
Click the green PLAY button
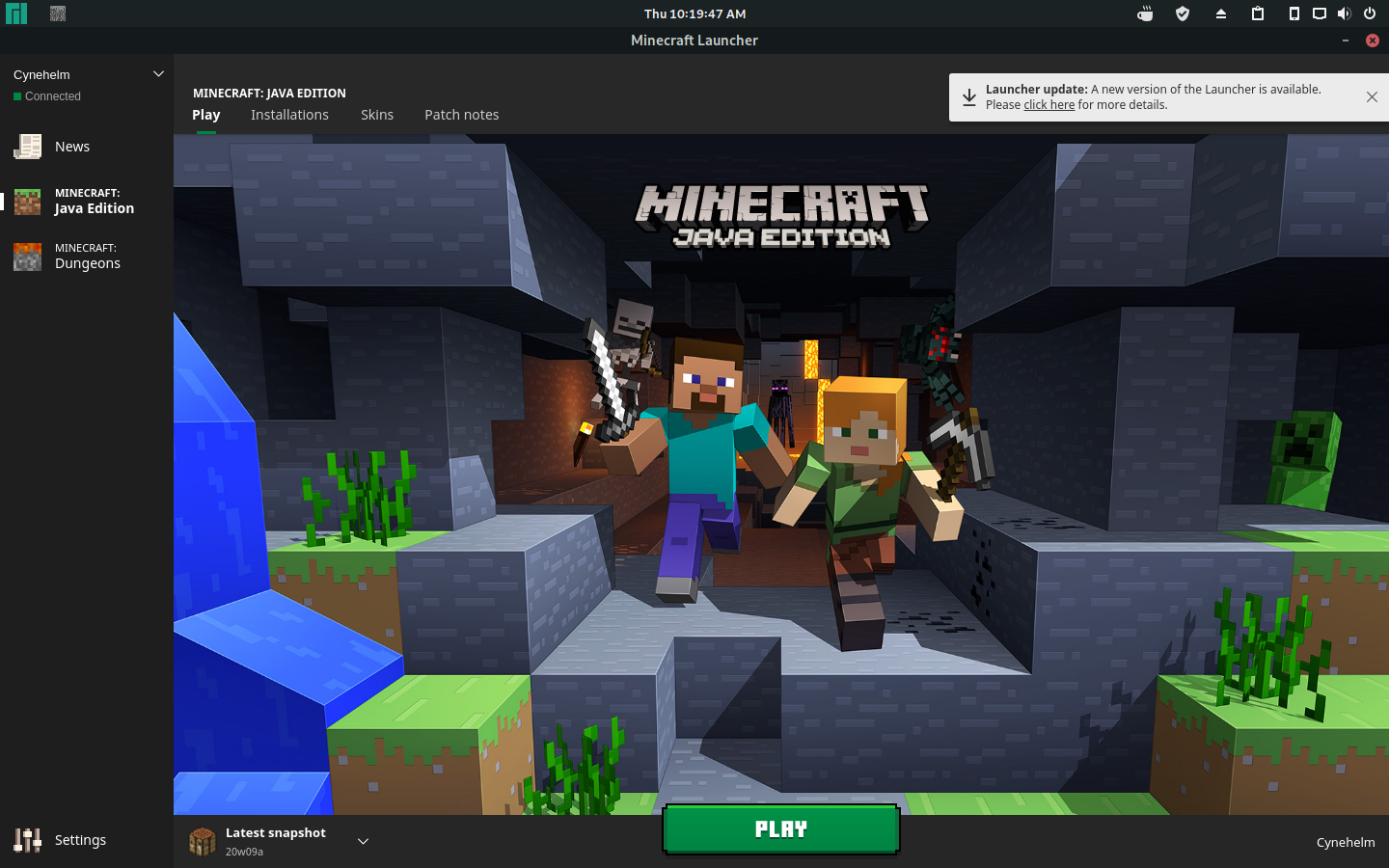tap(781, 829)
